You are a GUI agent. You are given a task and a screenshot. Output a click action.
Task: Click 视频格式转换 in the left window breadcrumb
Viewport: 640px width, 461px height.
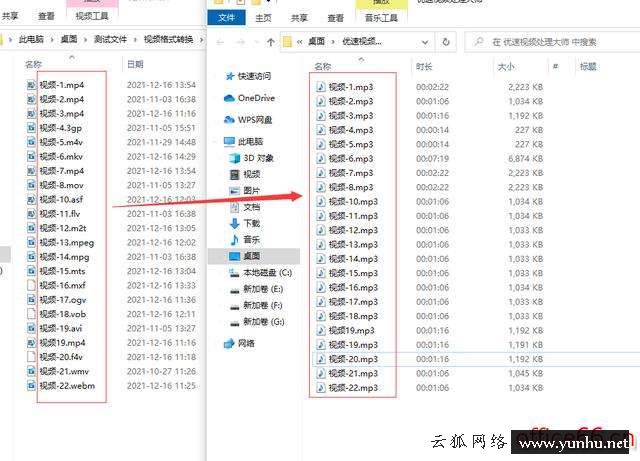point(168,40)
